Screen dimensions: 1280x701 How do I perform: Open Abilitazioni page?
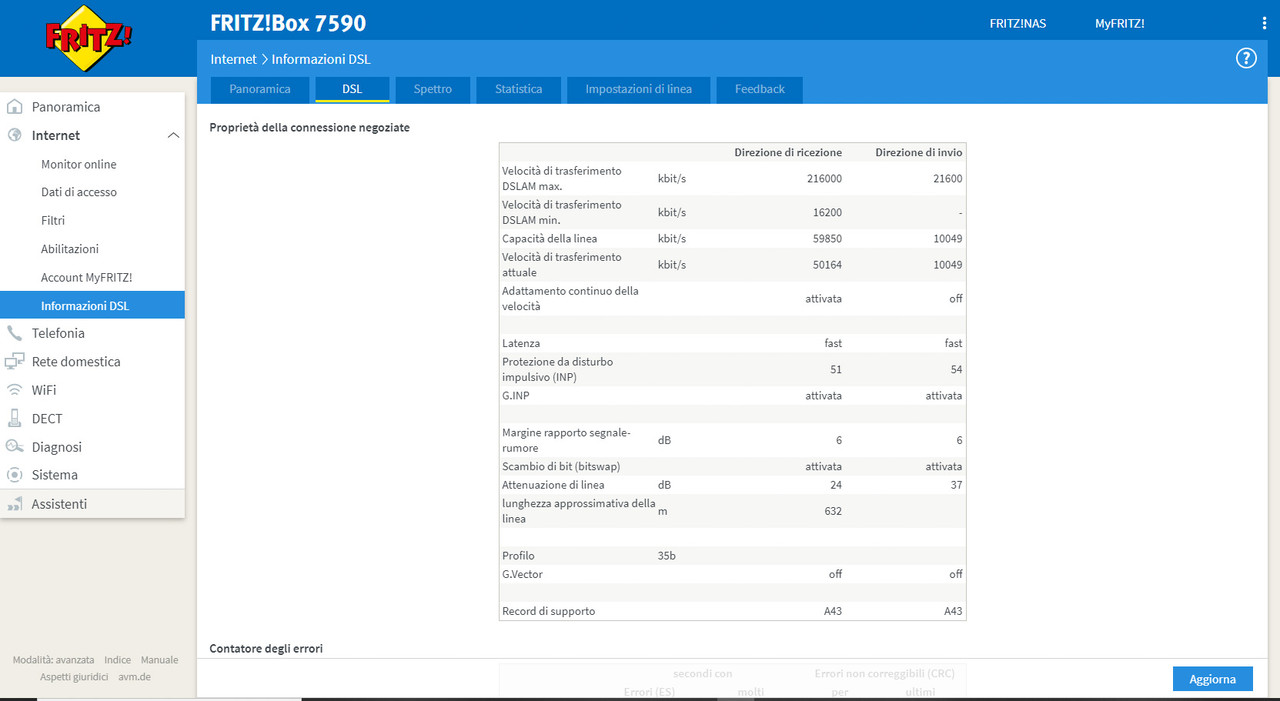(x=70, y=249)
